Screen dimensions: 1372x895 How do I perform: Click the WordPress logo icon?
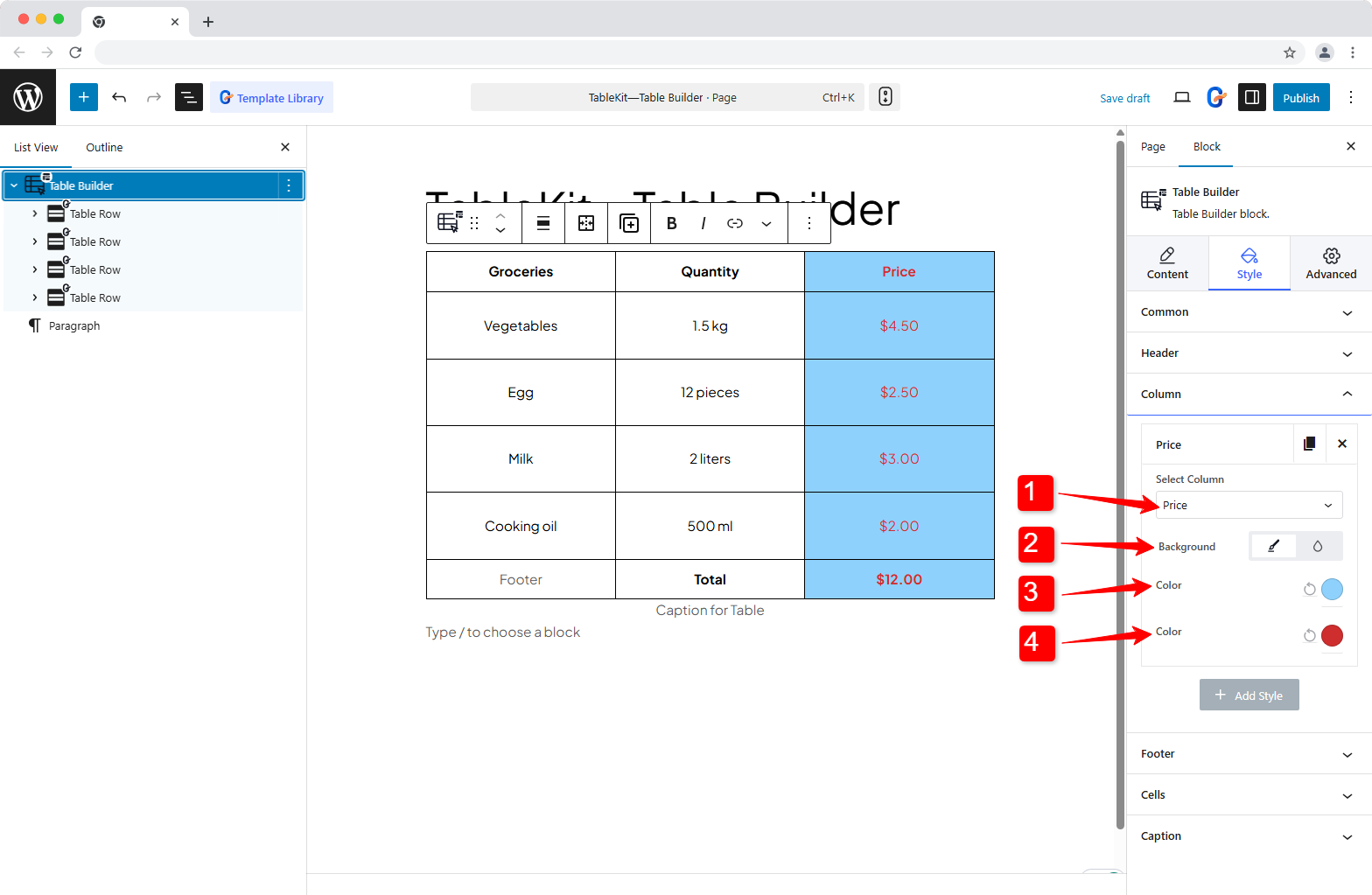tap(28, 97)
